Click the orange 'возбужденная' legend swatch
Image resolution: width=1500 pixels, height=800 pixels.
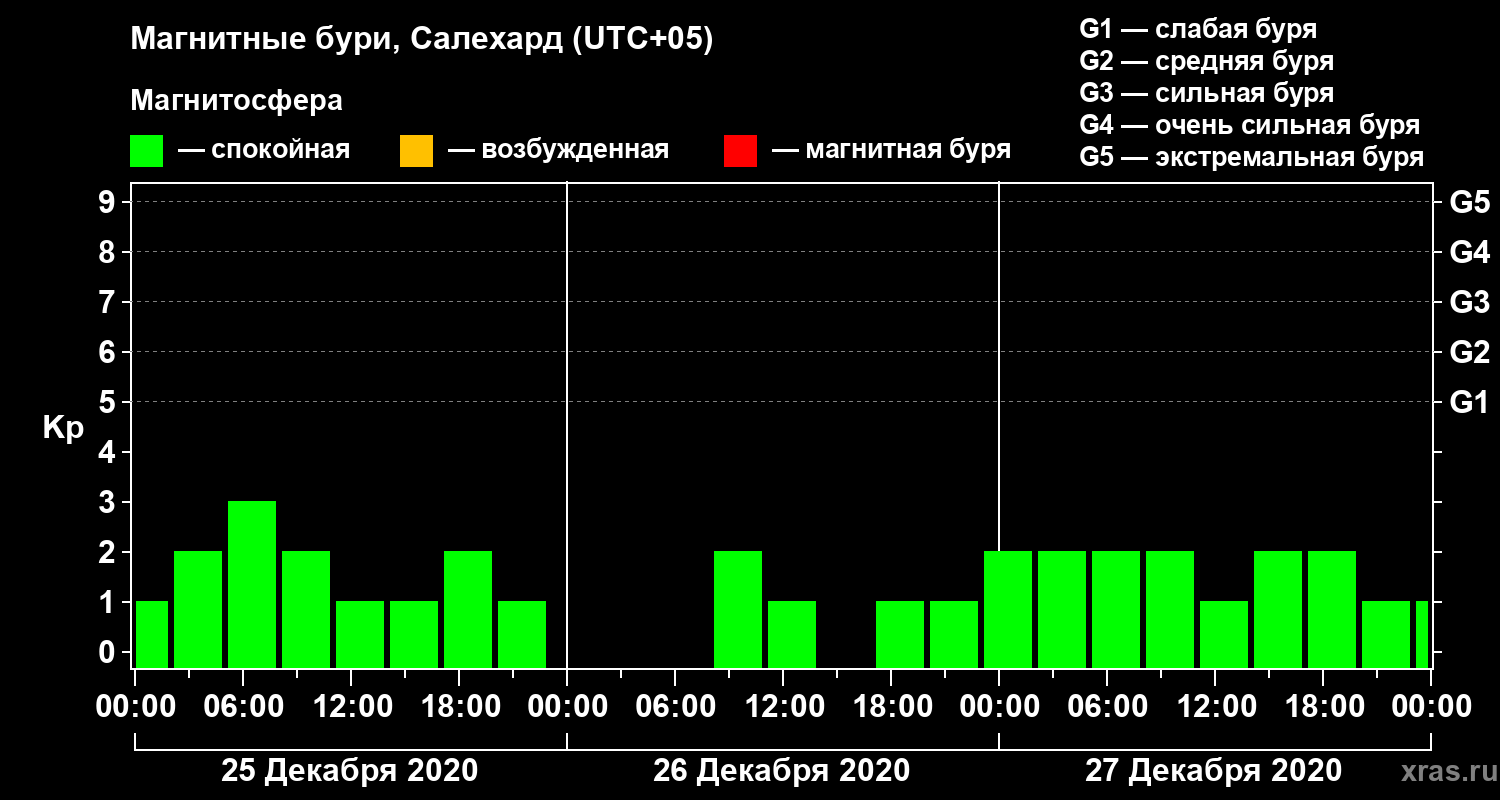pyautogui.click(x=416, y=150)
